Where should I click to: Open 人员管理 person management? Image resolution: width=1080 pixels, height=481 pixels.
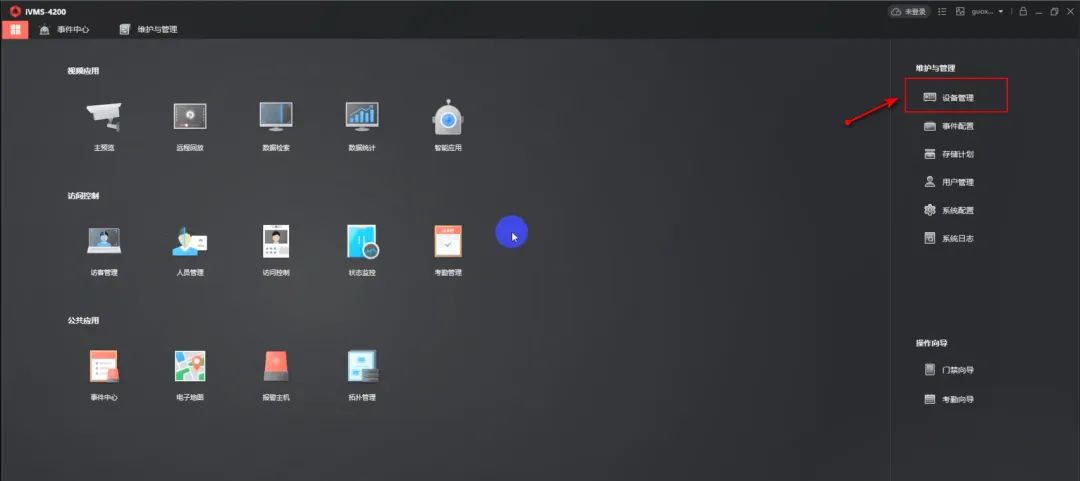coord(190,242)
